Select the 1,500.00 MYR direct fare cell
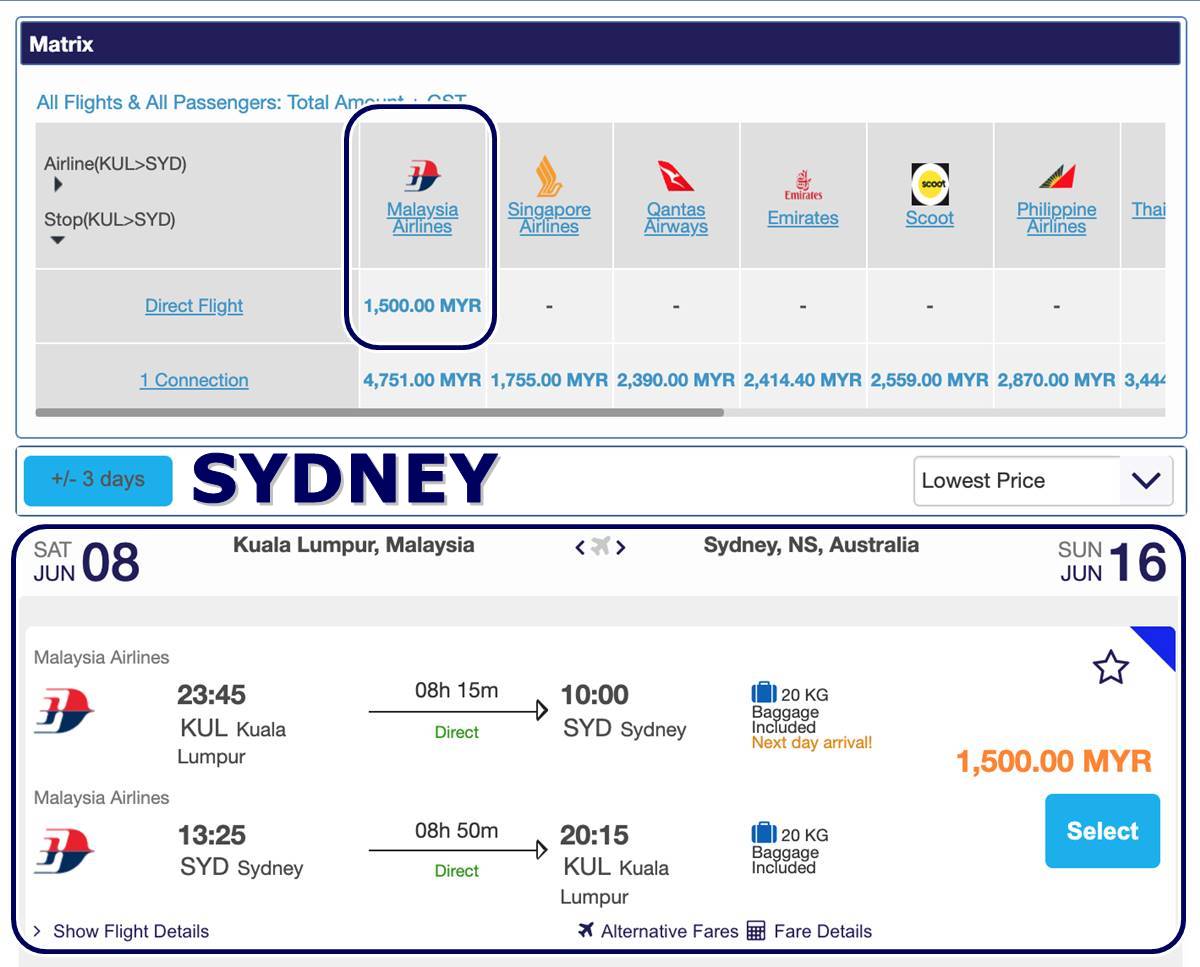The width and height of the screenshot is (1200, 967). coord(423,306)
